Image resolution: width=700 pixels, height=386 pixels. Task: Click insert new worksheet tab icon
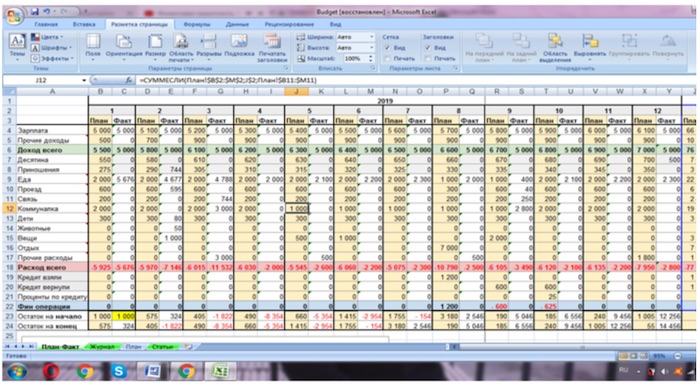click(188, 347)
